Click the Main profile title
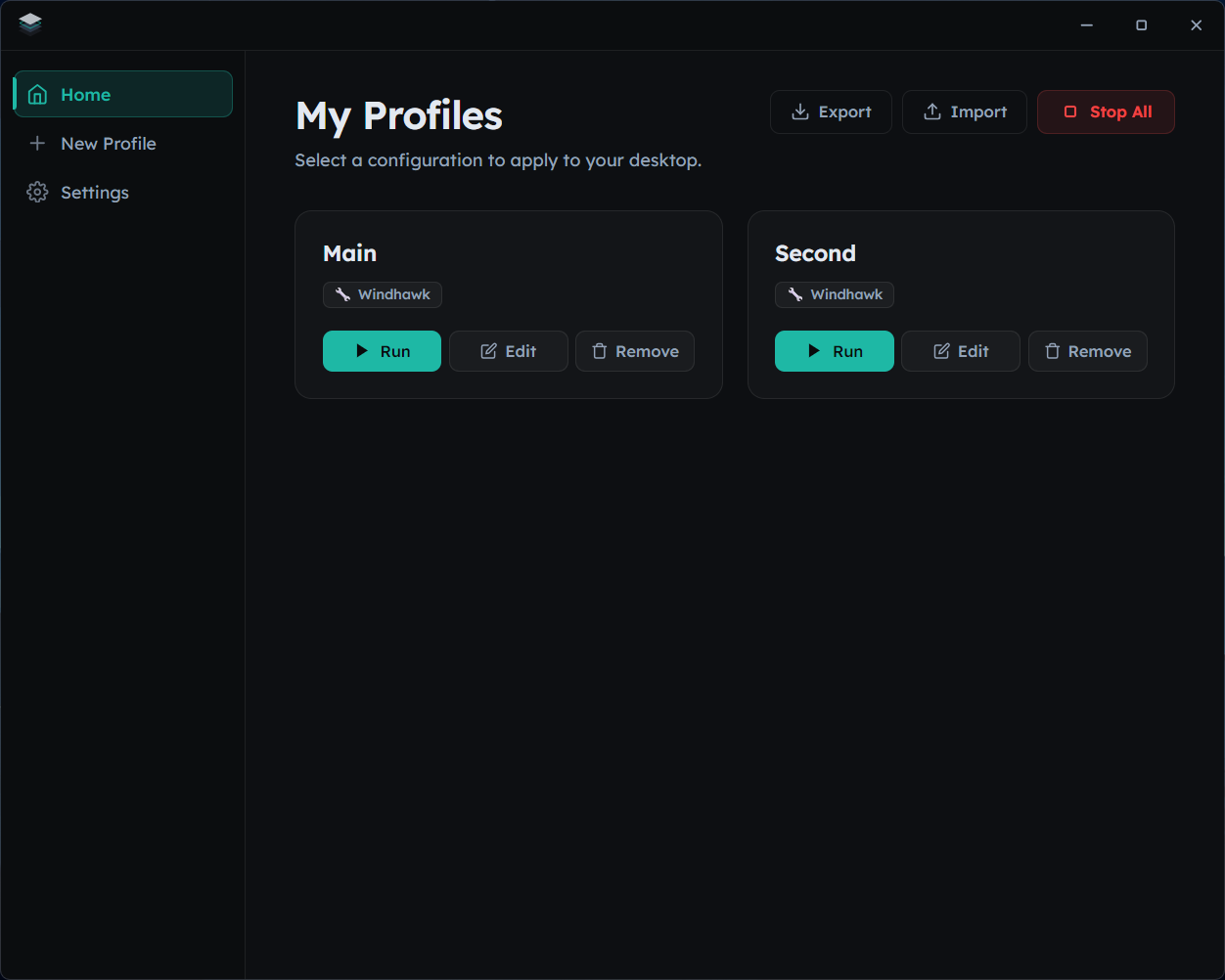1225x980 pixels. click(349, 253)
